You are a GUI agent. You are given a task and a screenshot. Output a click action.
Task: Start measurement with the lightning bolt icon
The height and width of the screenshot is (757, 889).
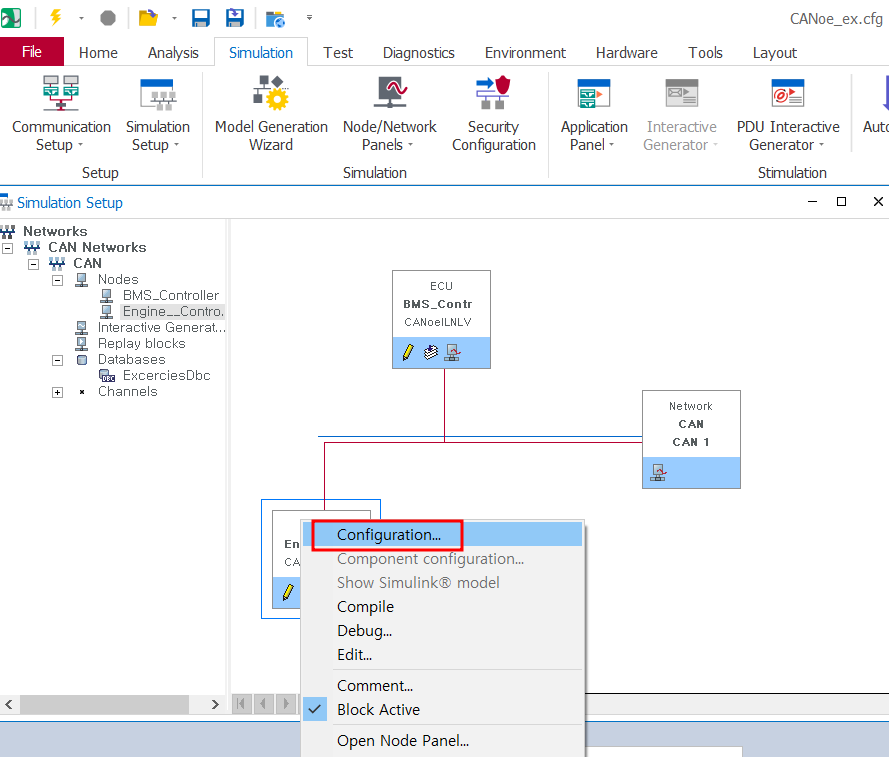(x=56, y=18)
